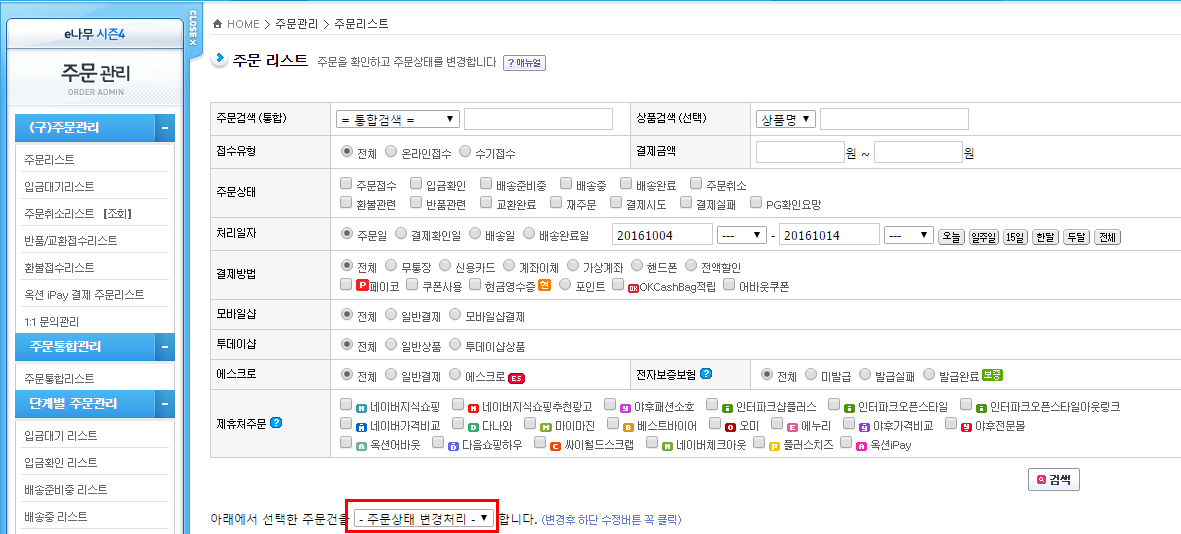Click the red Payco P icon

[x=362, y=286]
